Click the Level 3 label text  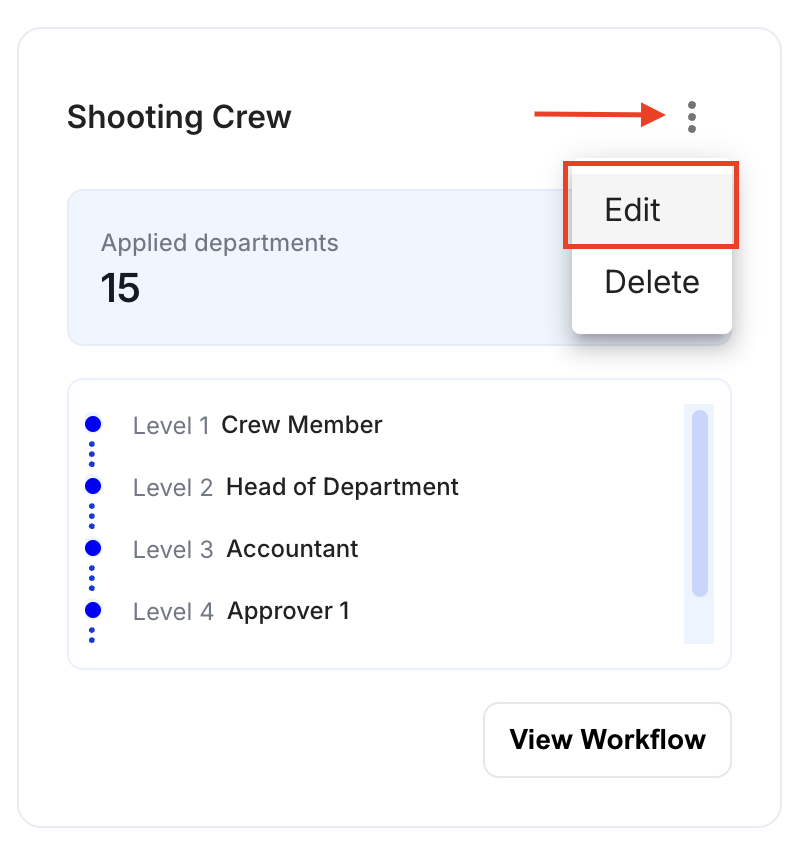coord(173,549)
